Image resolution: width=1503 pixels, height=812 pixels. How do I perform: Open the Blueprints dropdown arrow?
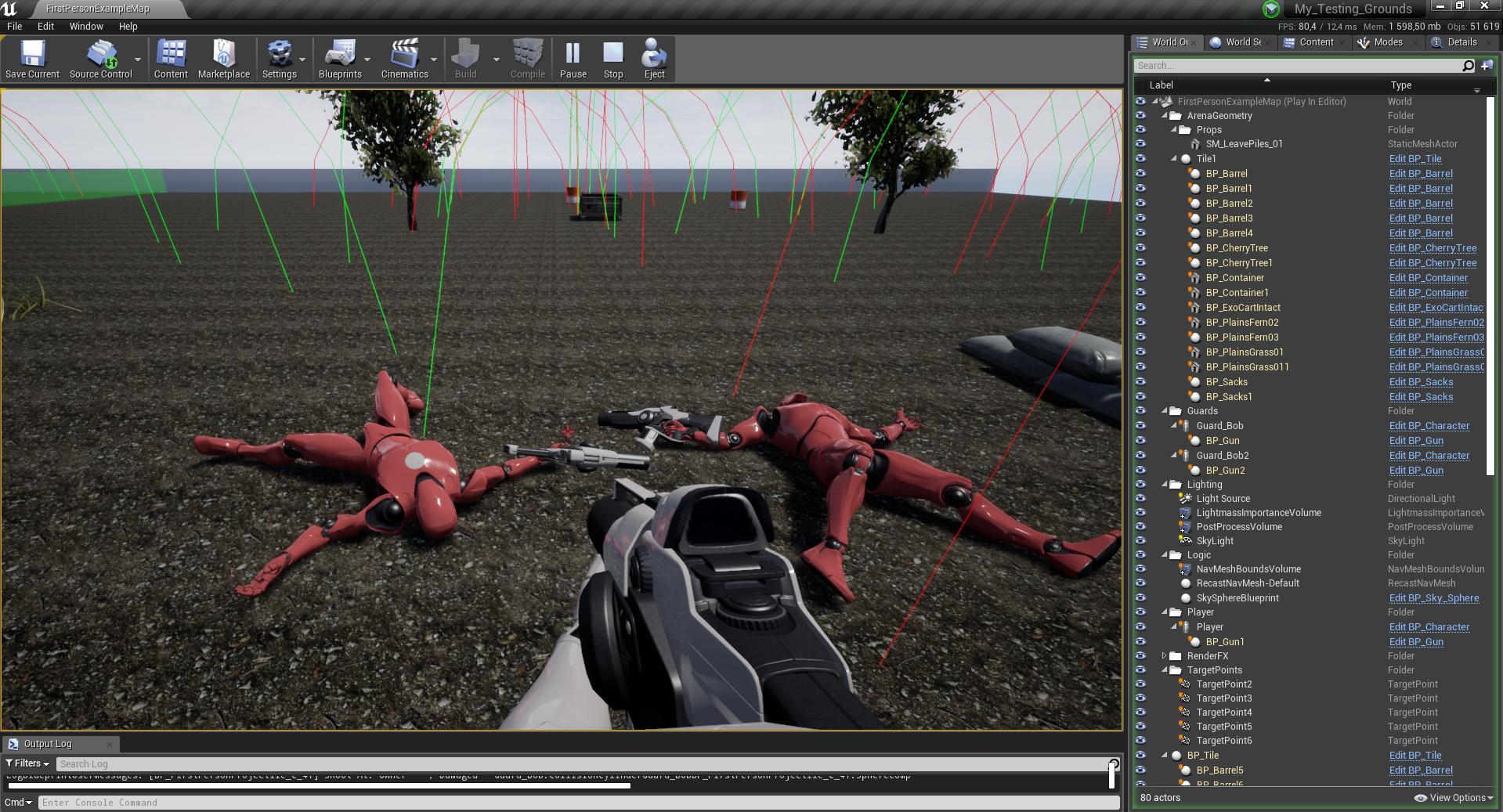click(x=367, y=60)
